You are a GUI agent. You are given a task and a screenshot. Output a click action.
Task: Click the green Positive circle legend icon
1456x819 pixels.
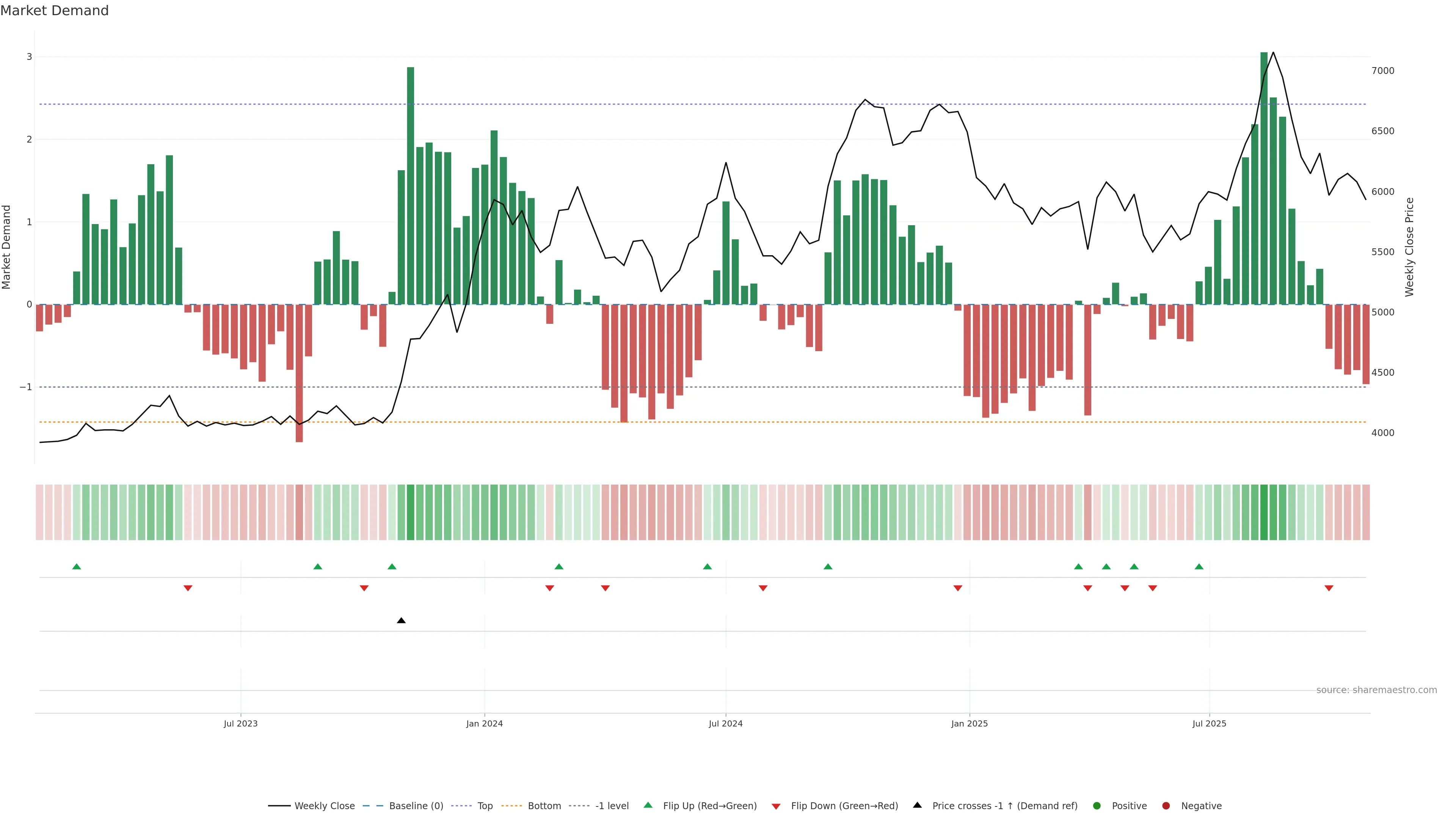[1097, 805]
